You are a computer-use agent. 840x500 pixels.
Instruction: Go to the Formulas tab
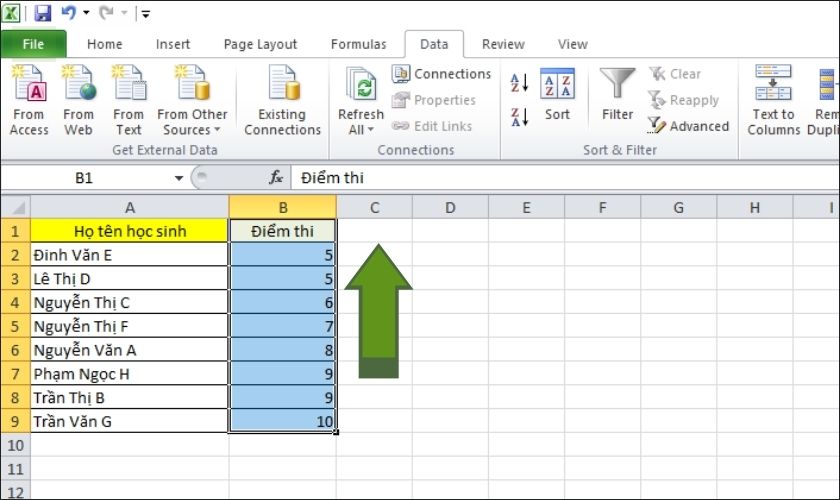[358, 44]
